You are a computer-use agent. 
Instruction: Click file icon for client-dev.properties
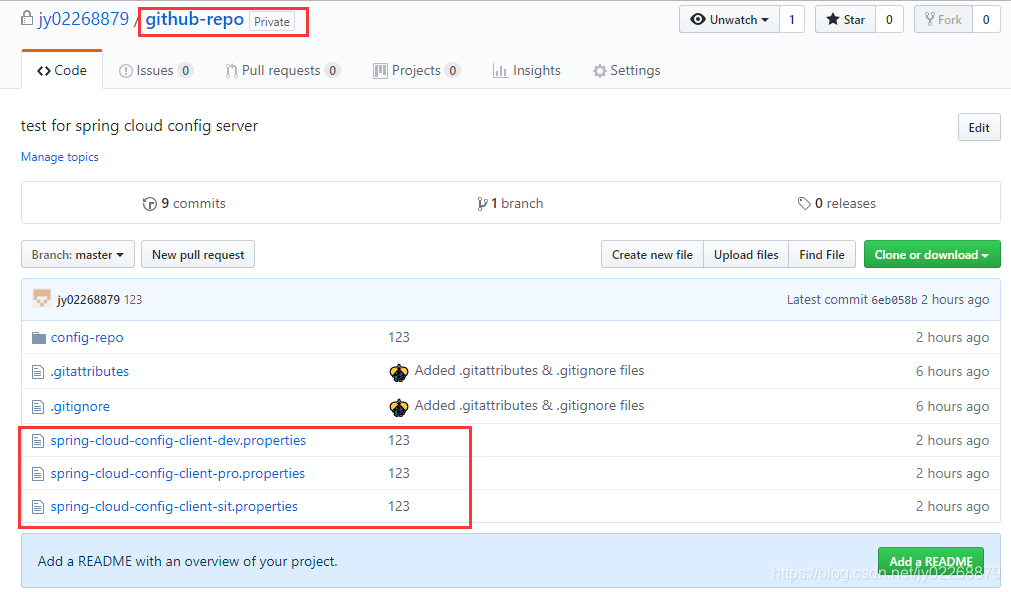(38, 441)
